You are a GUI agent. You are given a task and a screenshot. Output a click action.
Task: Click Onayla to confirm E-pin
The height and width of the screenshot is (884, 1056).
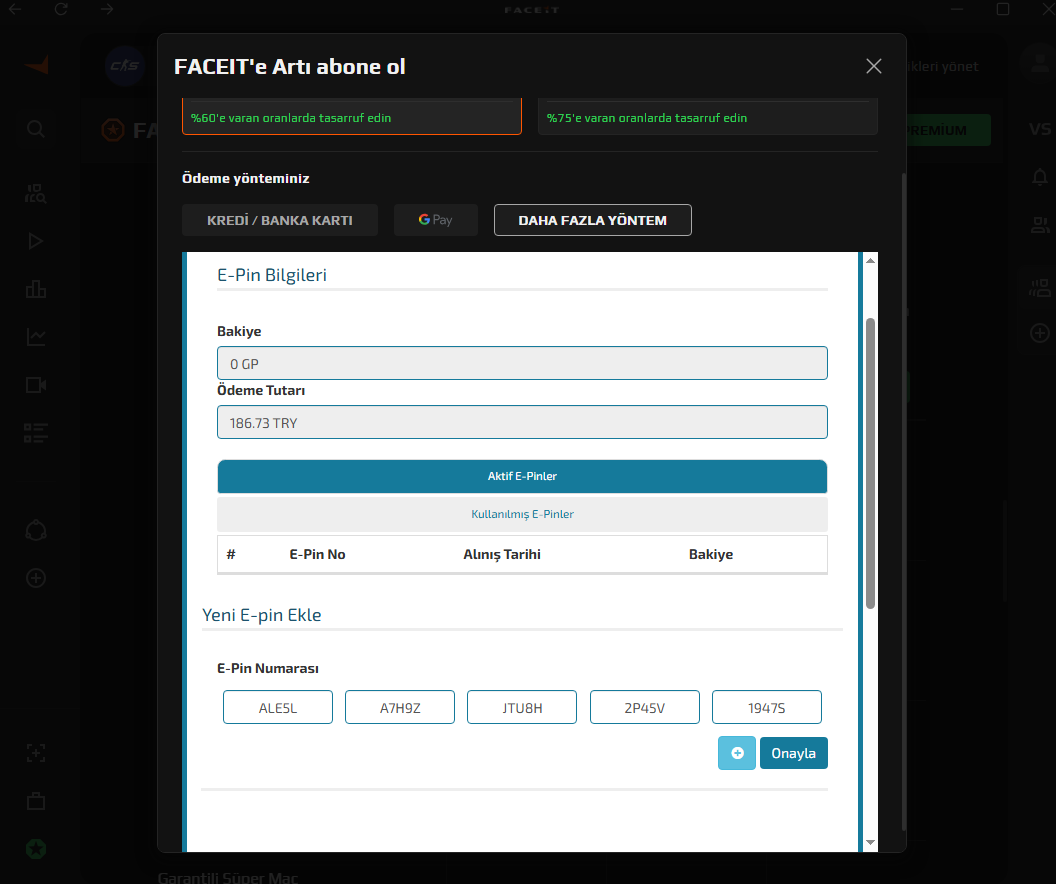click(793, 753)
